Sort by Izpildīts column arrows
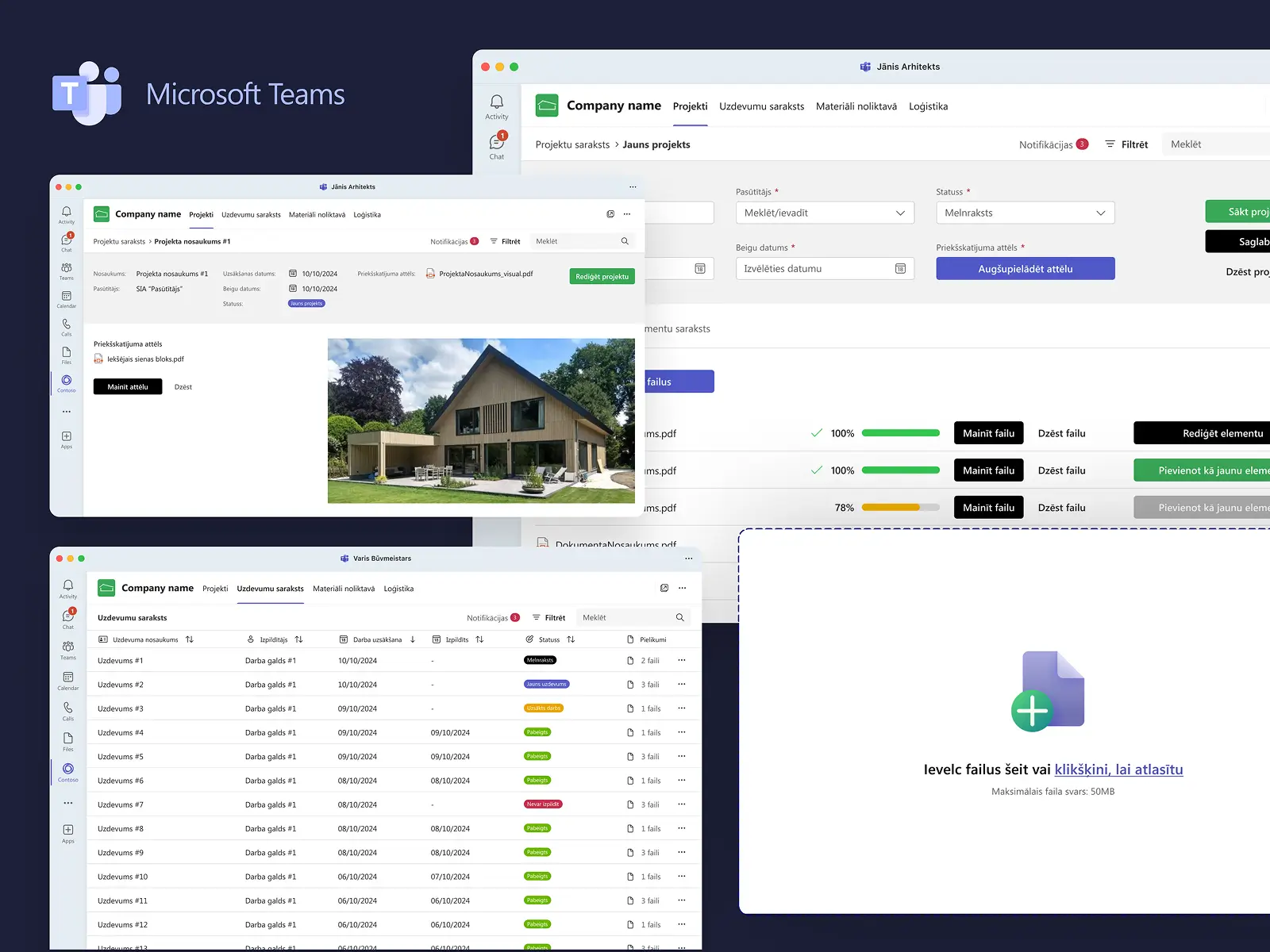 click(x=479, y=639)
